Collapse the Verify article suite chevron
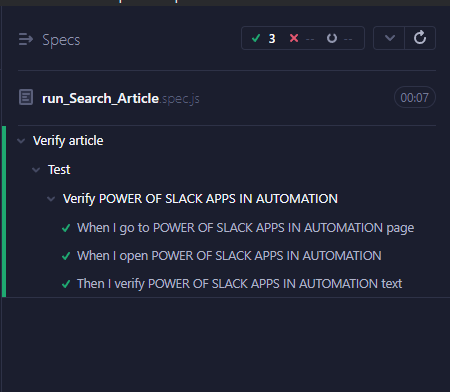The image size is (450, 392). point(21,141)
